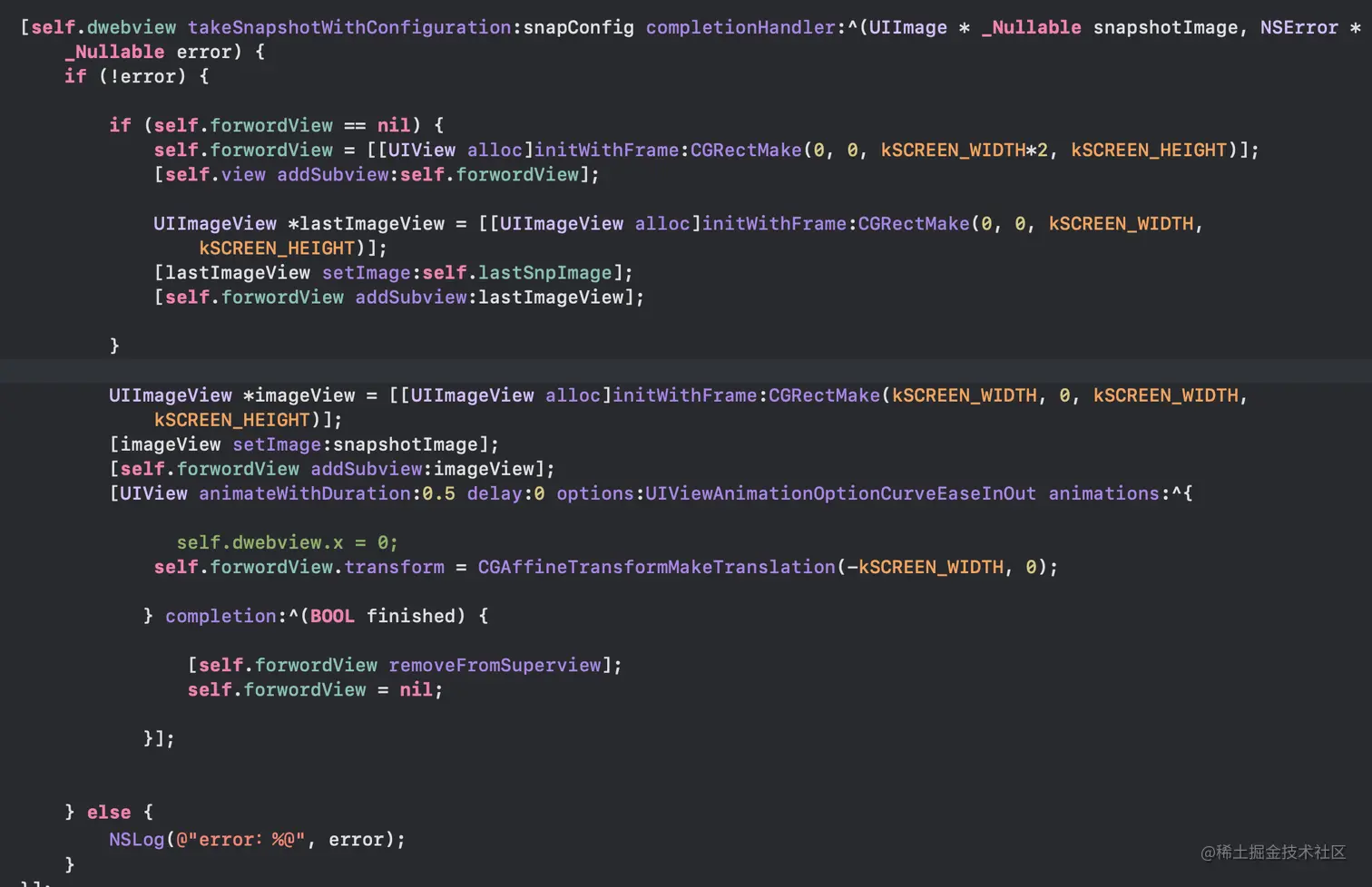Click the *lastImageView variable declaration

click(367, 223)
